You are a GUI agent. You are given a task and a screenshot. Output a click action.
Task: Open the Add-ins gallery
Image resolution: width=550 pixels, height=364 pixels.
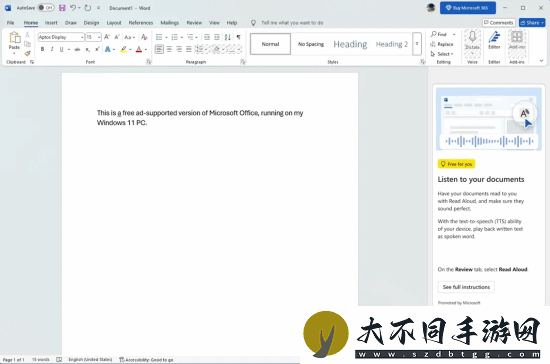click(517, 40)
